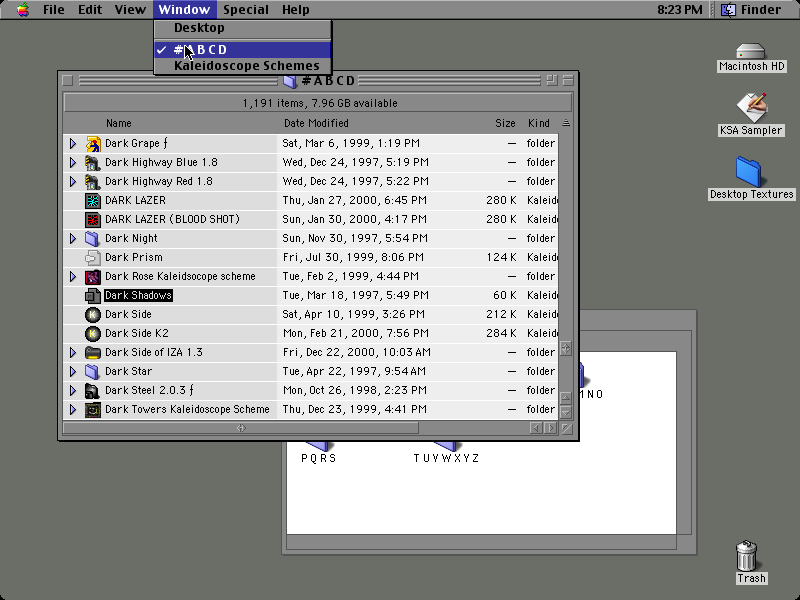Expand the Dark Grape folder triangle

click(x=72, y=143)
